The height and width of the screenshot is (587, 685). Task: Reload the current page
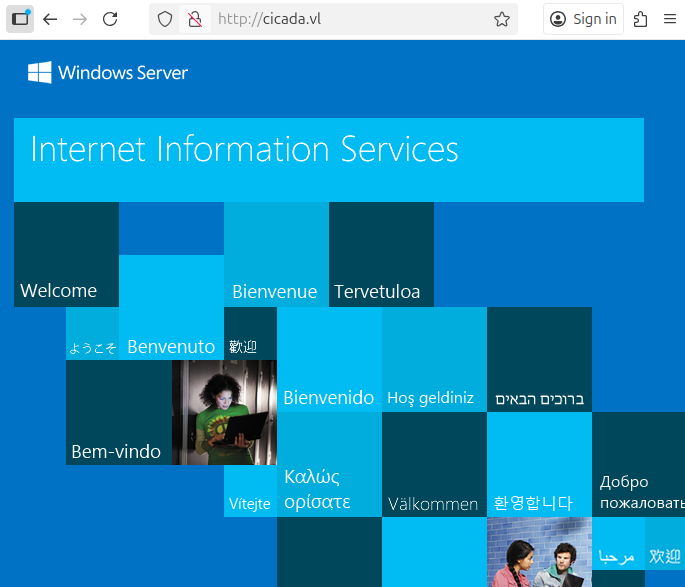[110, 19]
